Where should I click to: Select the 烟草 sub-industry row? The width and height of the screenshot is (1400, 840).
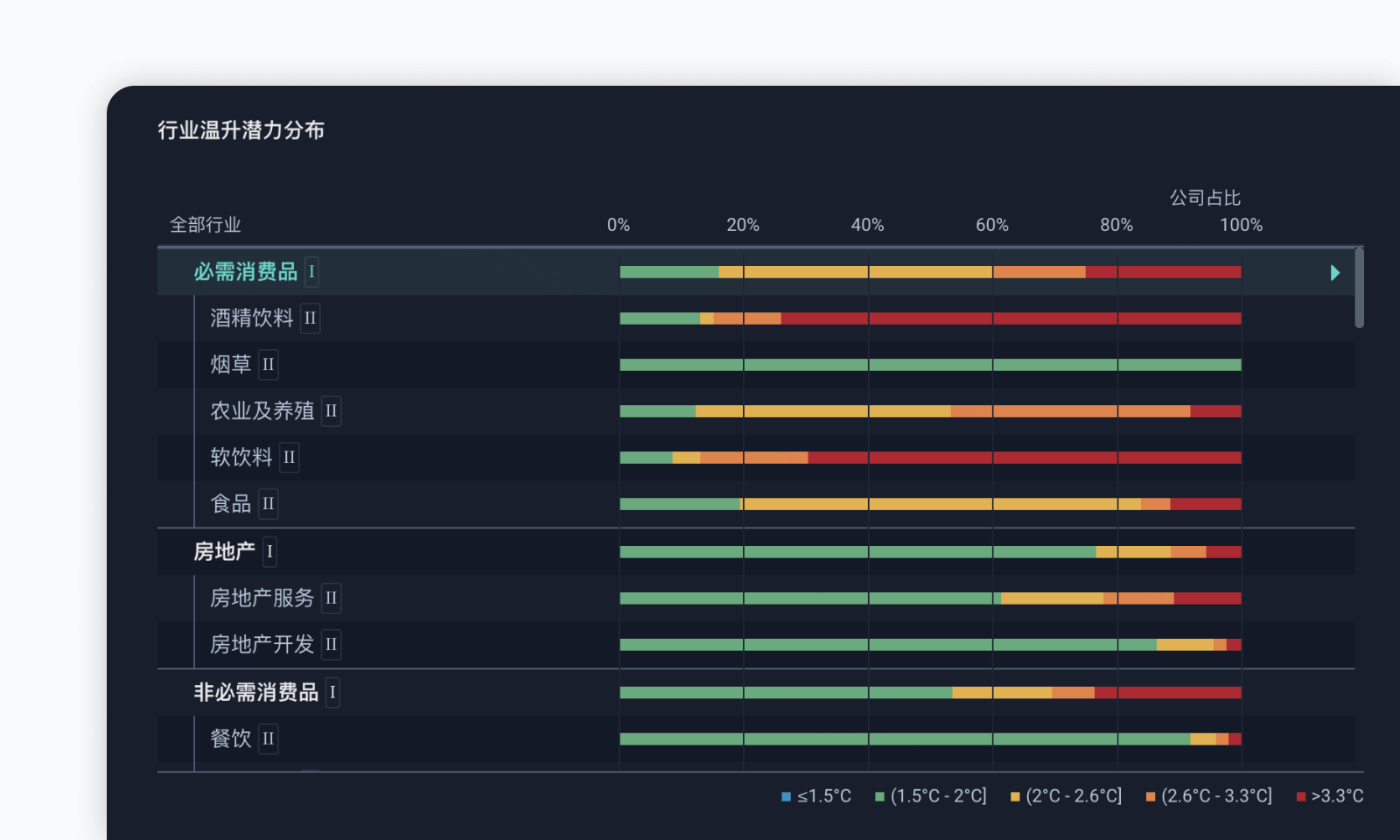pos(756,365)
